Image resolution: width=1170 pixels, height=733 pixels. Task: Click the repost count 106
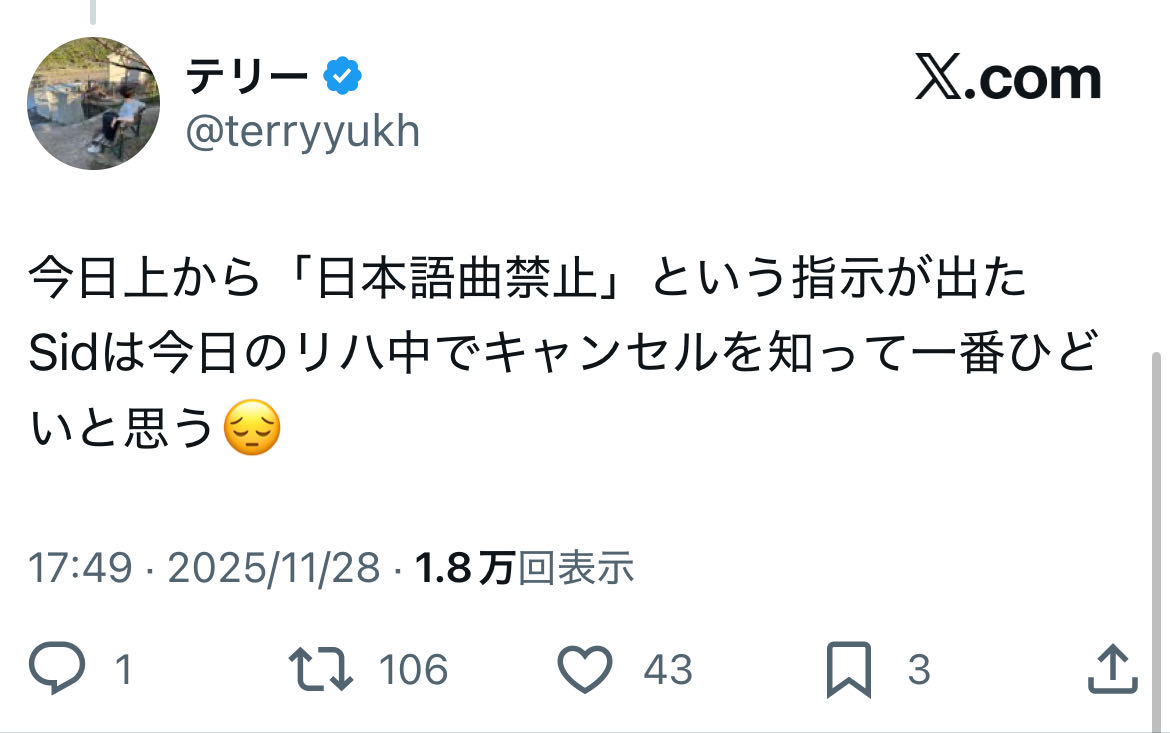tap(413, 670)
